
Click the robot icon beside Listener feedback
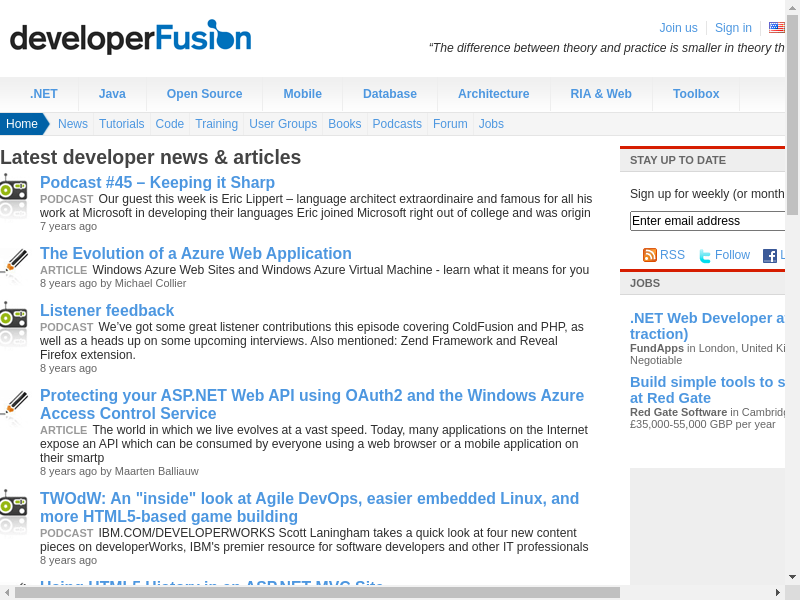pyautogui.click(x=14, y=323)
